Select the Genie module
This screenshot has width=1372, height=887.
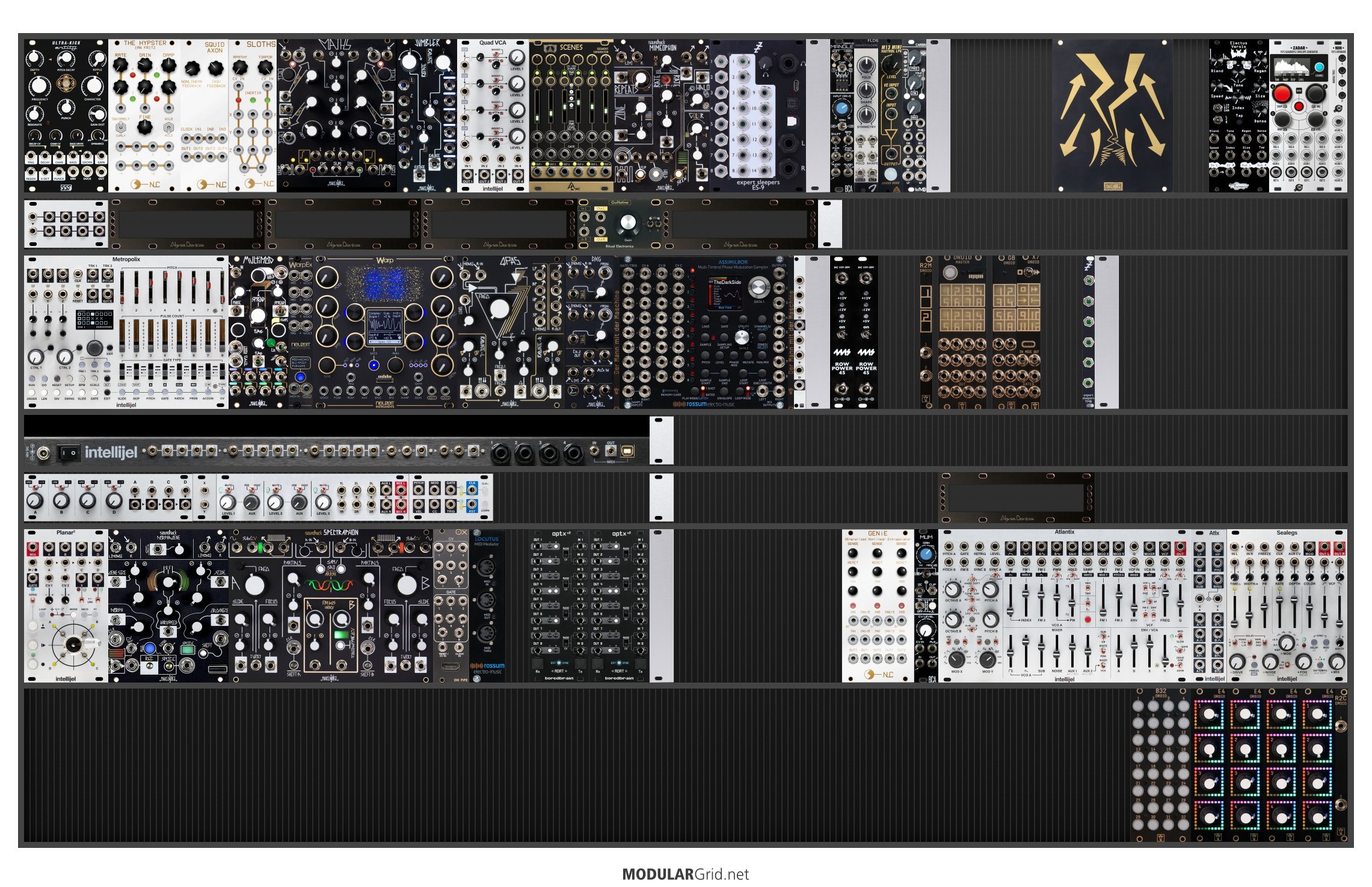tap(878, 606)
